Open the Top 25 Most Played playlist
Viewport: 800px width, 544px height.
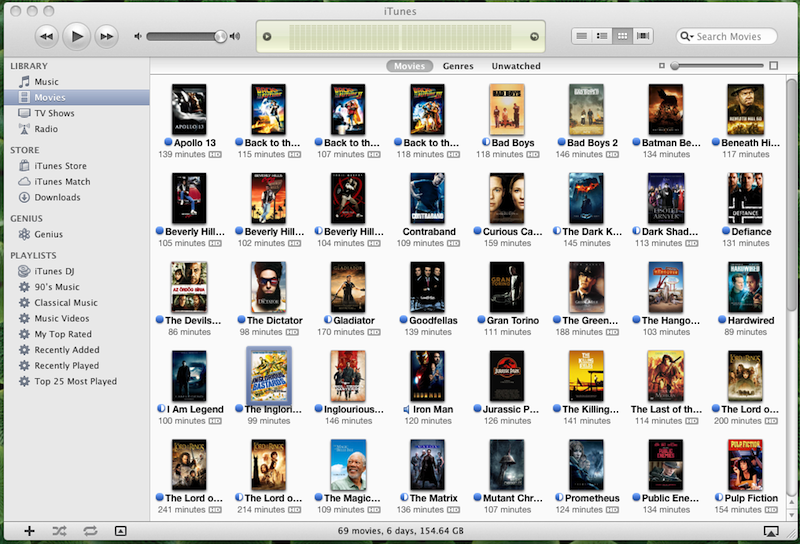pos(77,382)
